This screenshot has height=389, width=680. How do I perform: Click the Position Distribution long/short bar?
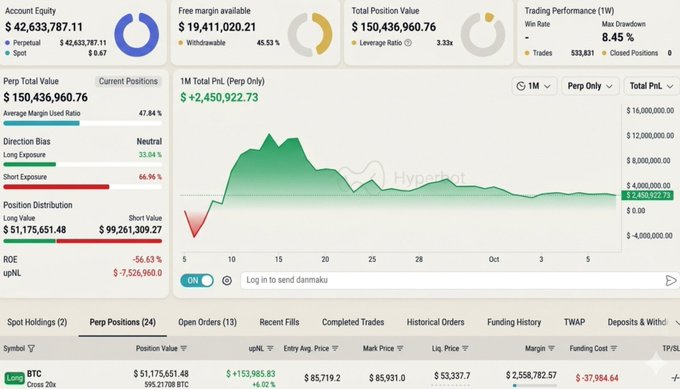(x=82, y=241)
